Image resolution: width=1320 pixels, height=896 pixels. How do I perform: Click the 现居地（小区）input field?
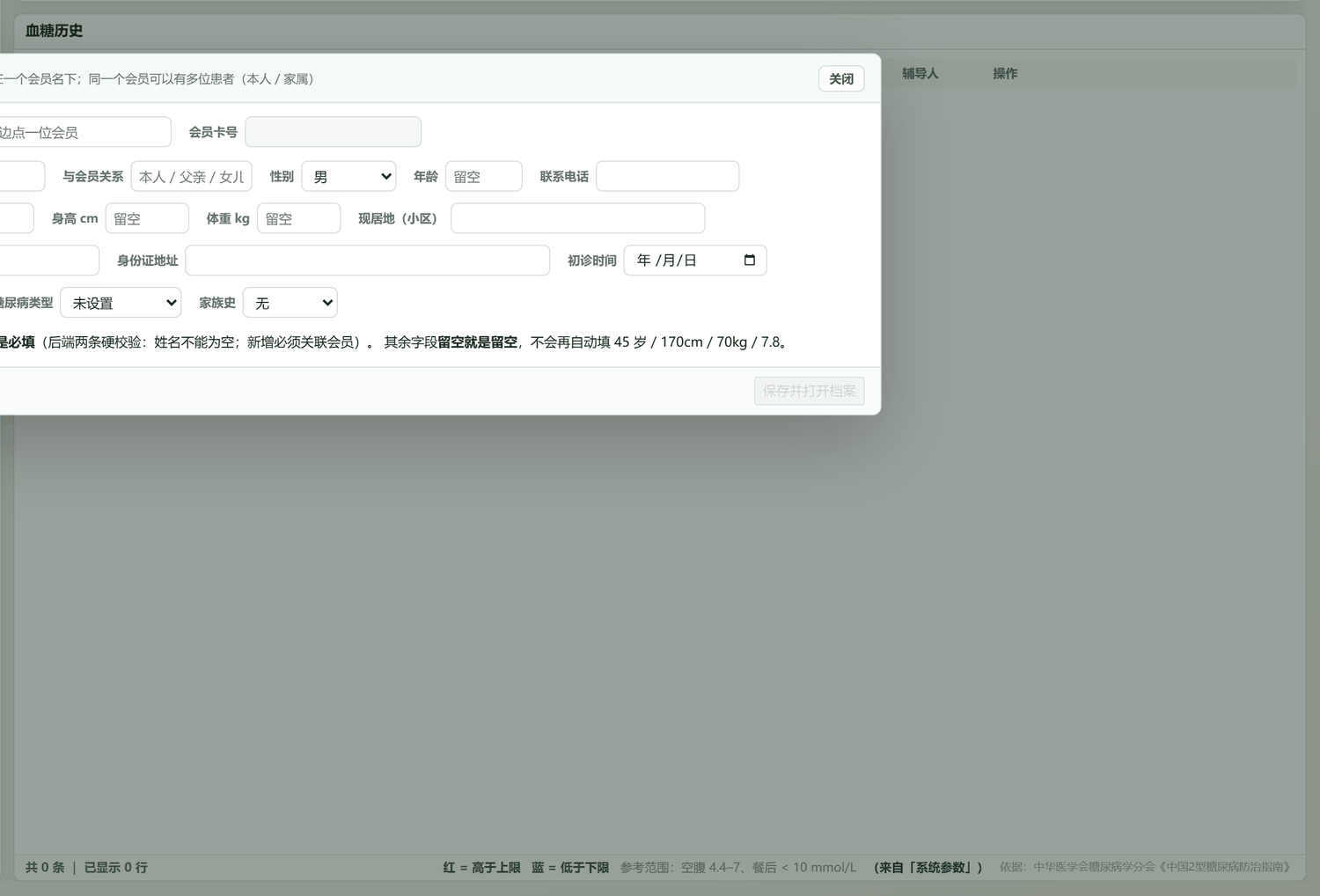578,218
